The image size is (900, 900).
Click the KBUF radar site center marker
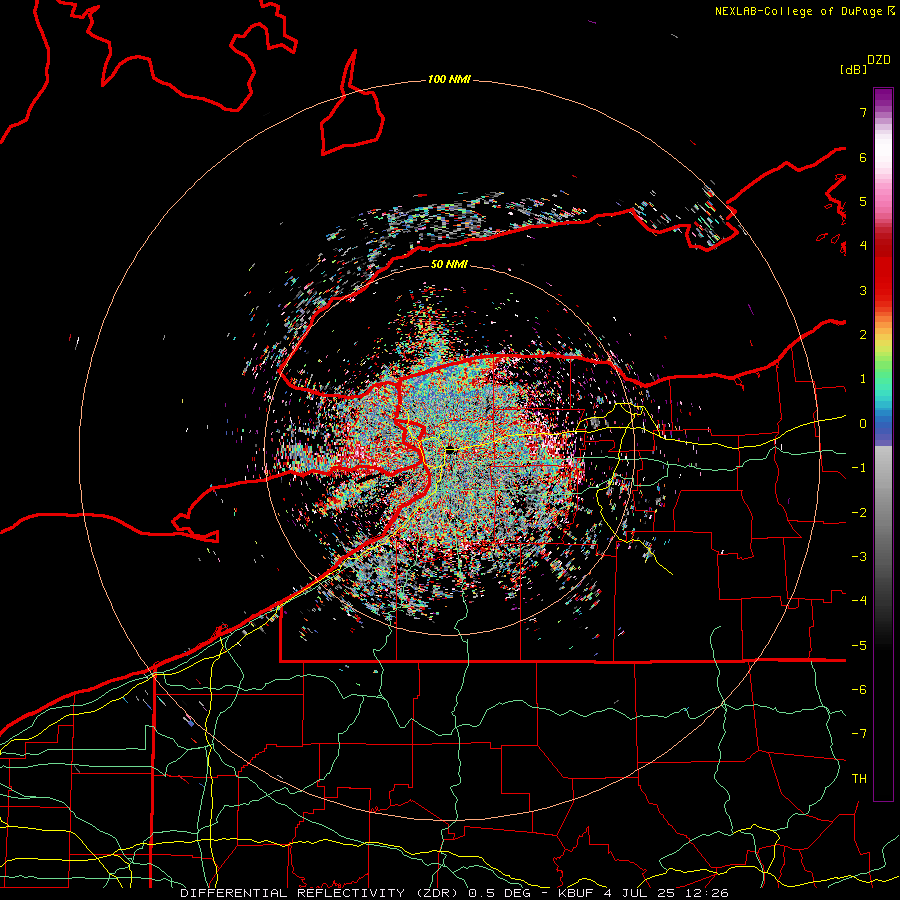(450, 449)
